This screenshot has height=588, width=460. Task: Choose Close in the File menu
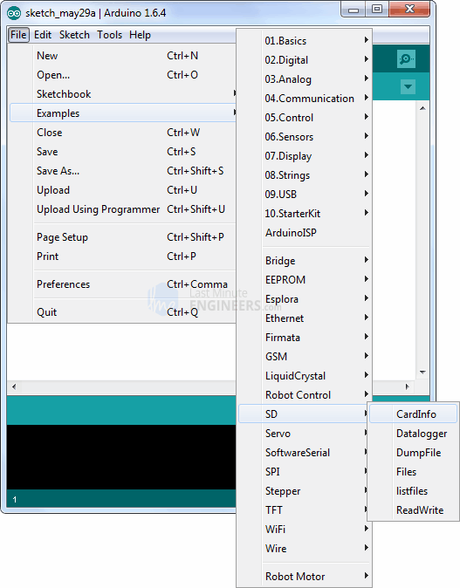tap(123, 132)
